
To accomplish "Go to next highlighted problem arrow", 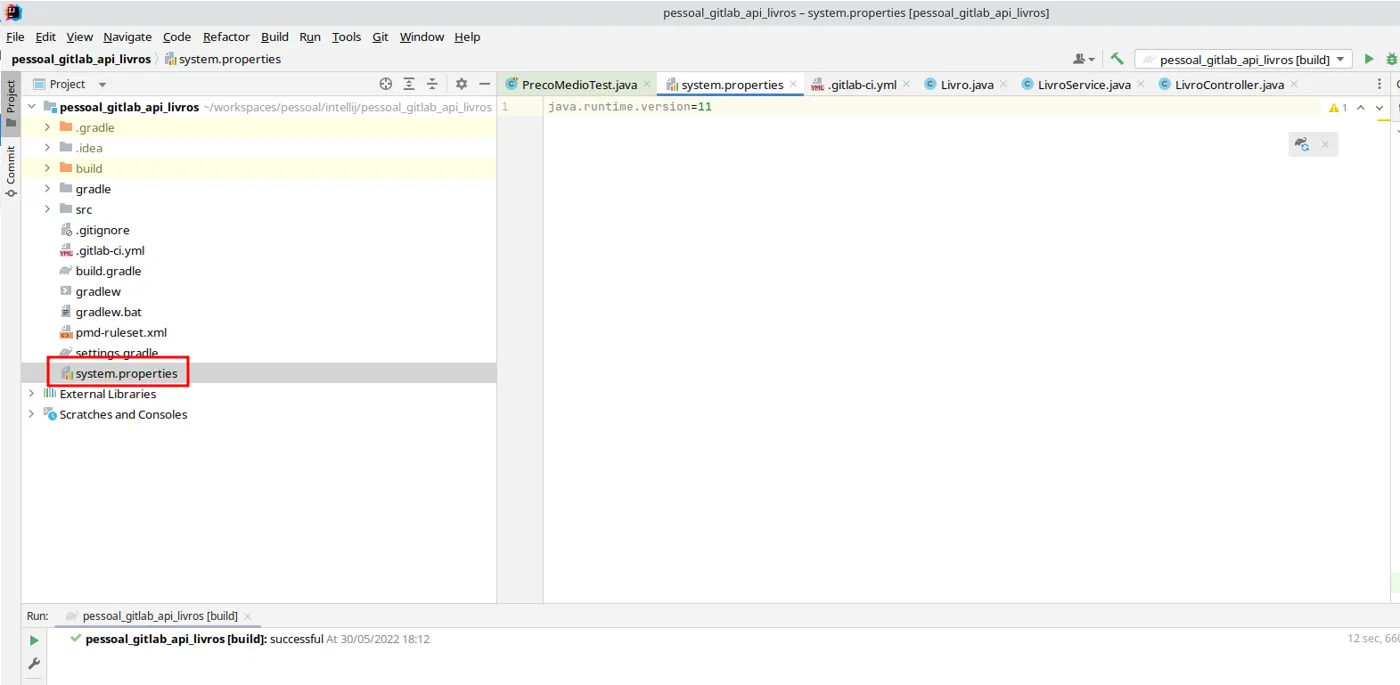I will tap(1380, 107).
